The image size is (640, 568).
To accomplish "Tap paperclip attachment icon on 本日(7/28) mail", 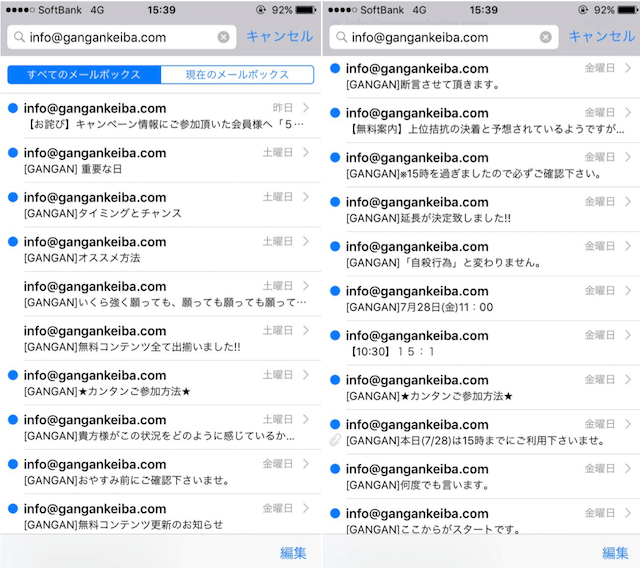I will pos(335,440).
